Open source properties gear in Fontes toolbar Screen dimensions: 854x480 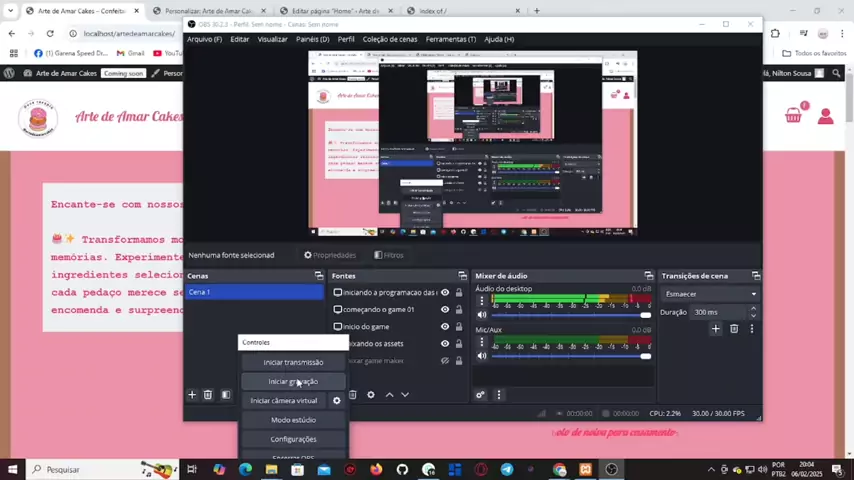(x=371, y=395)
